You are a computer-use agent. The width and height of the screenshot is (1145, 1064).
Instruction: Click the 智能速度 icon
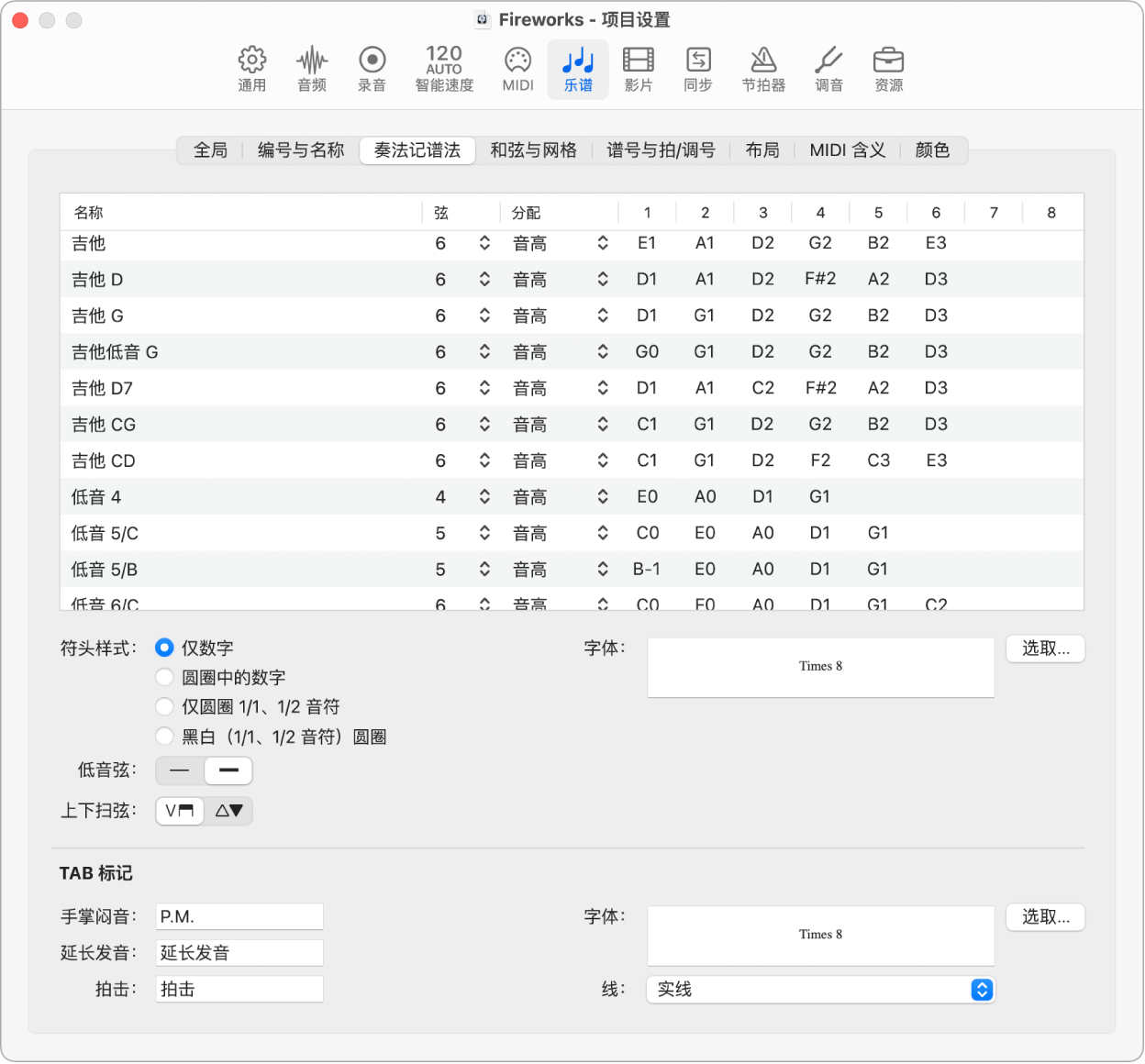[443, 69]
